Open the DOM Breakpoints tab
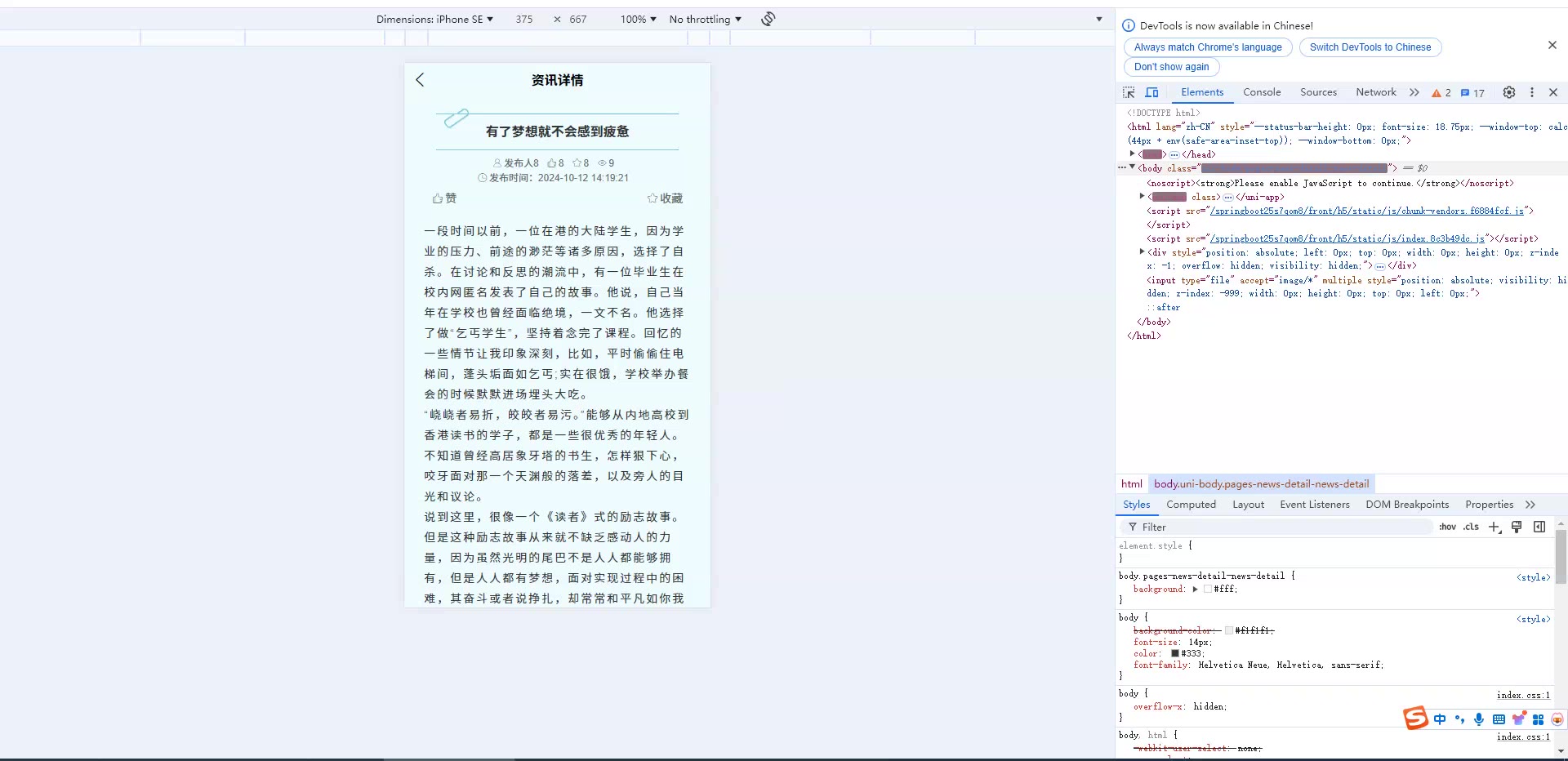This screenshot has width=1568, height=761. coord(1407,505)
